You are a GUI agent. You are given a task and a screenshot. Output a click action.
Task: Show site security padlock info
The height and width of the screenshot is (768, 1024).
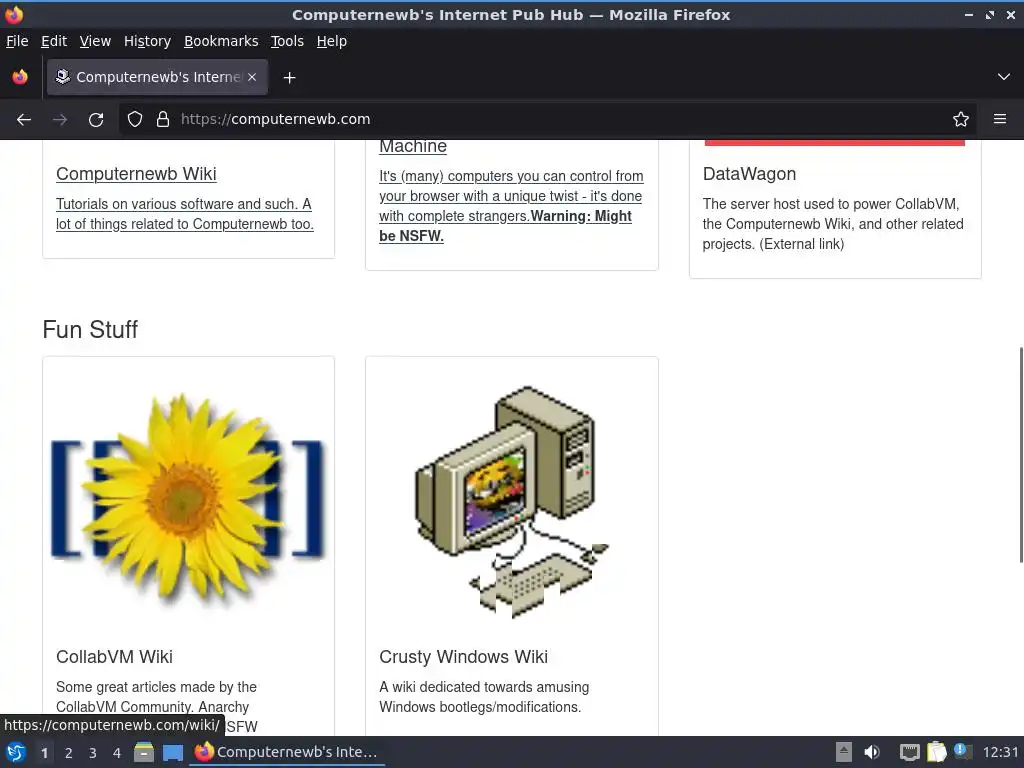[x=163, y=119]
